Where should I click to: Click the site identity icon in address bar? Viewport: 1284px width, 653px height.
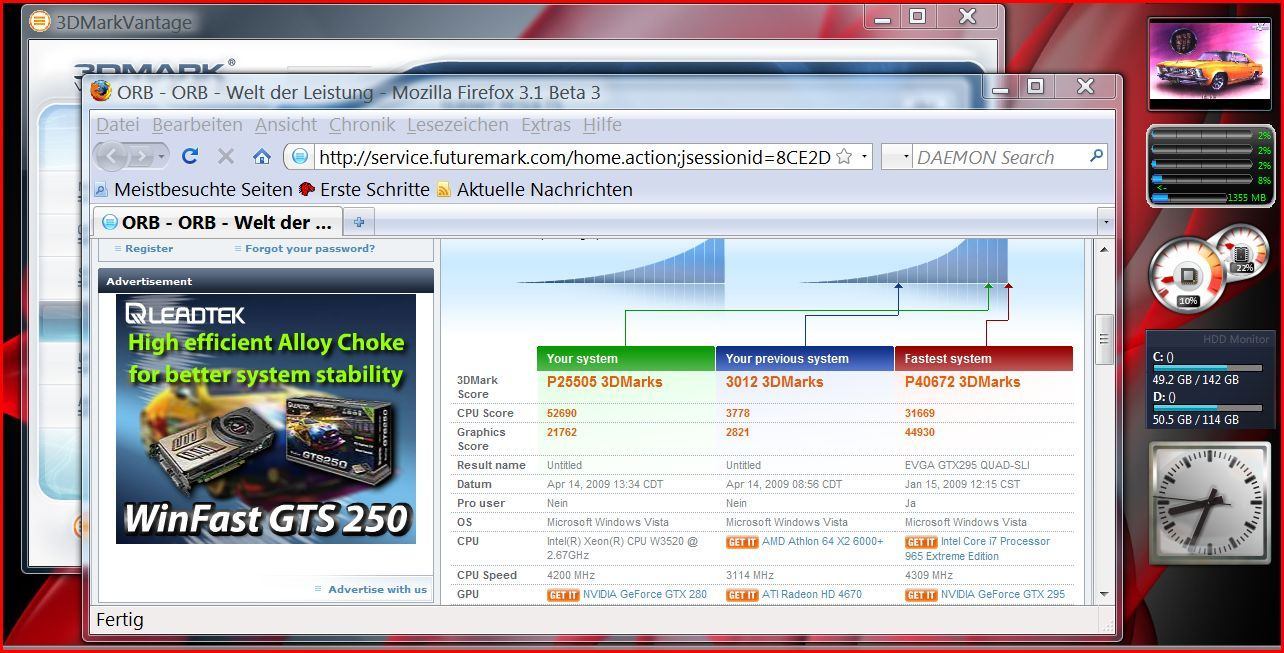(299, 156)
